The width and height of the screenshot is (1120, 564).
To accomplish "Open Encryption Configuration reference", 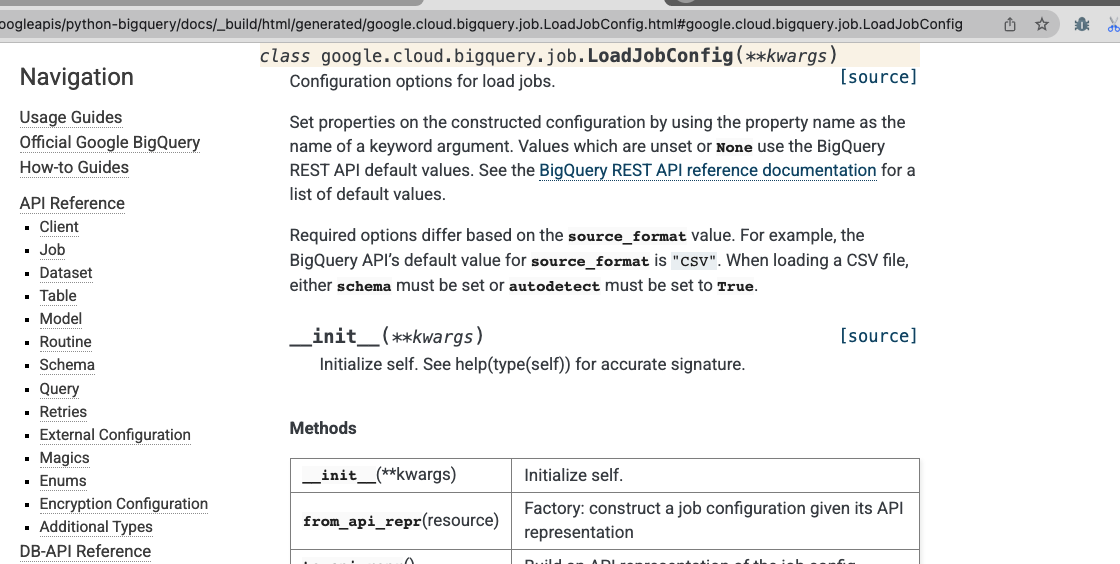I will coord(124,504).
